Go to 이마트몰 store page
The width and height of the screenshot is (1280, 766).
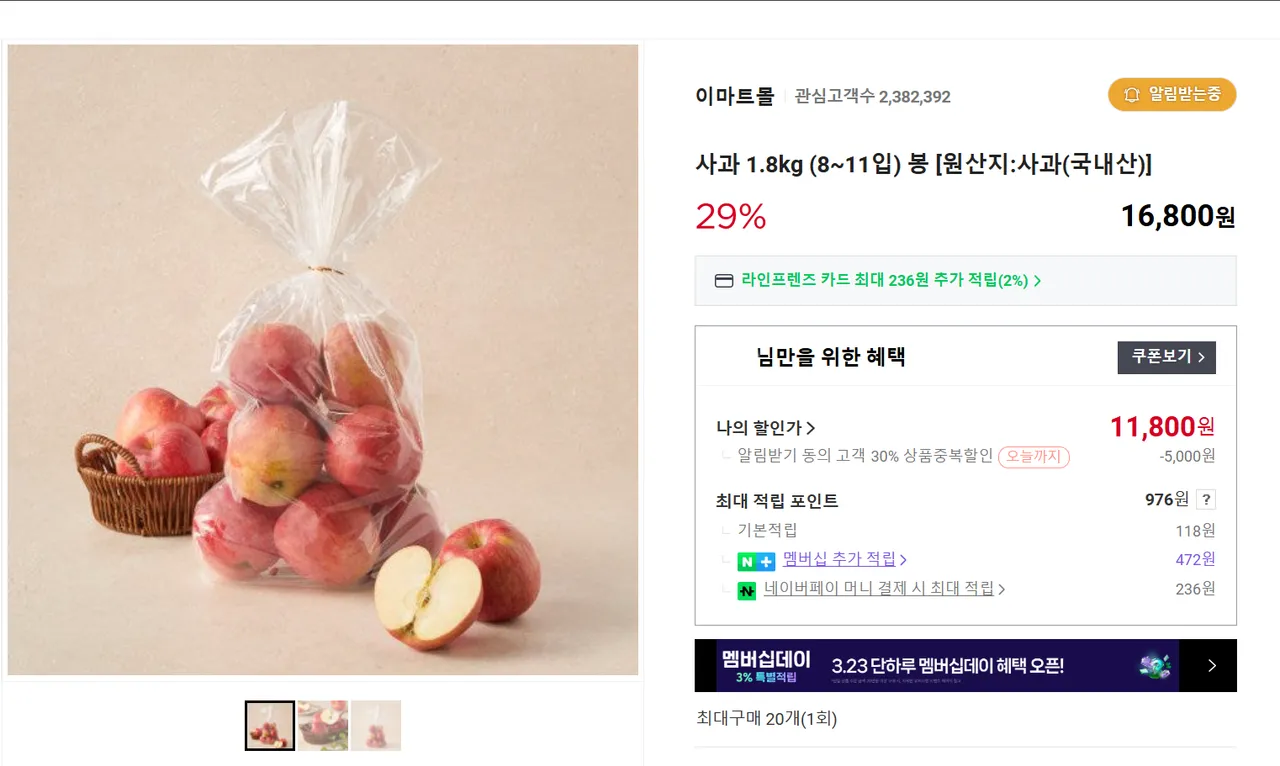point(735,96)
